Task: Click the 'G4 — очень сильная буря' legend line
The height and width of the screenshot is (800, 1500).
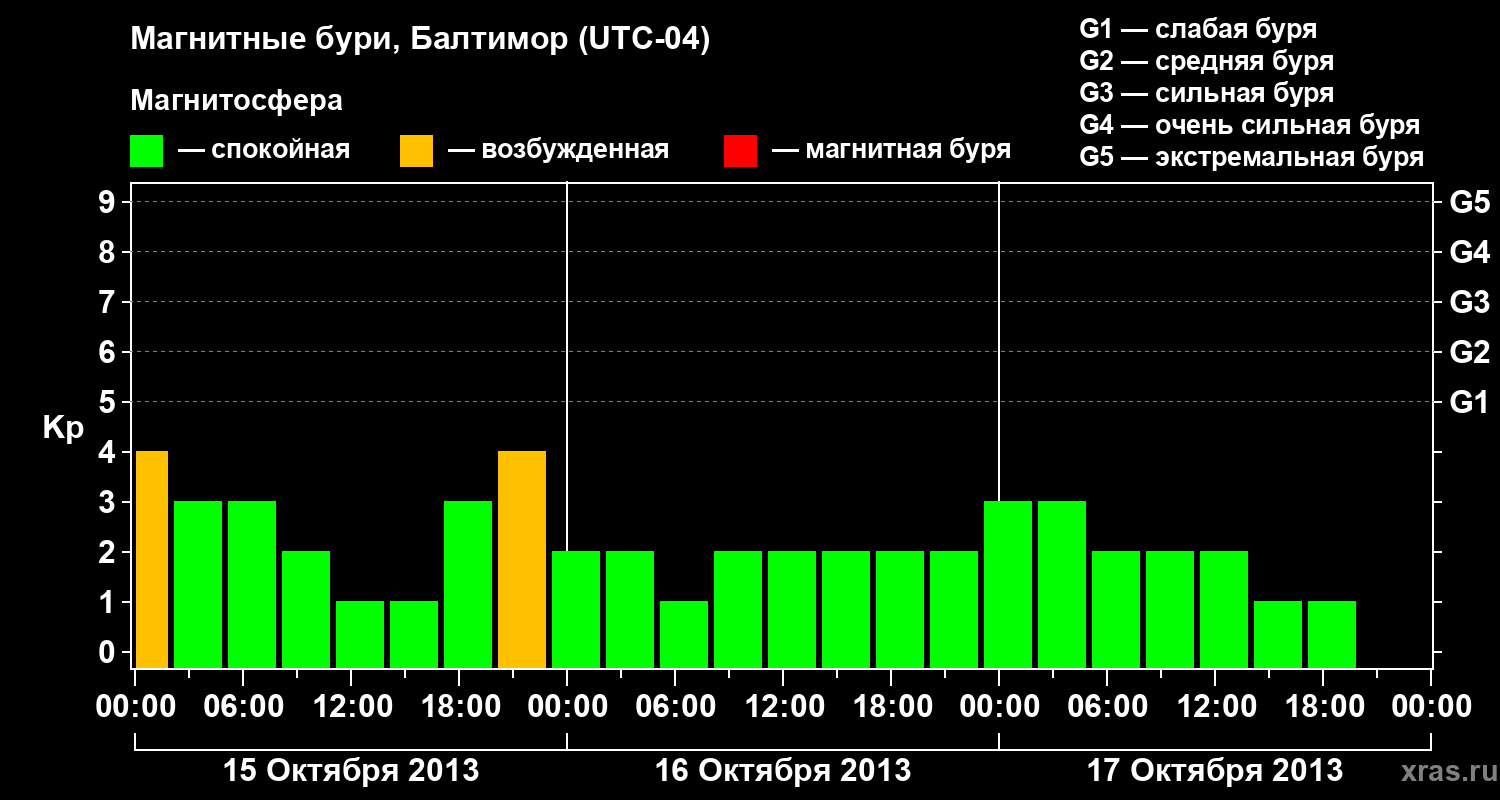Action: click(x=1249, y=125)
